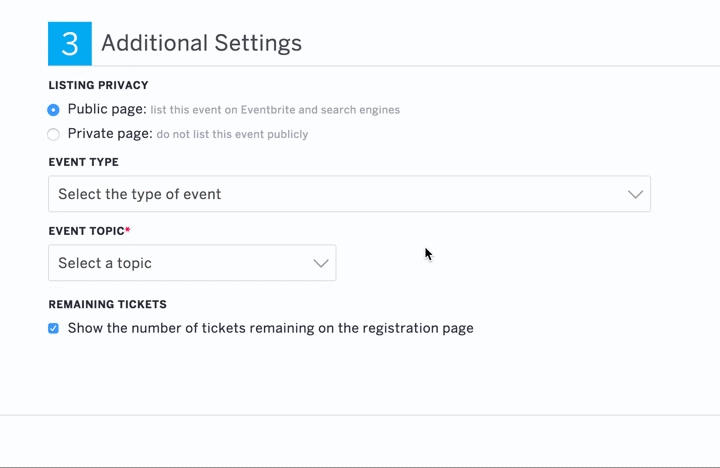Image resolution: width=720 pixels, height=468 pixels.
Task: Click the chevron arrow in Event Topic field
Action: [321, 263]
